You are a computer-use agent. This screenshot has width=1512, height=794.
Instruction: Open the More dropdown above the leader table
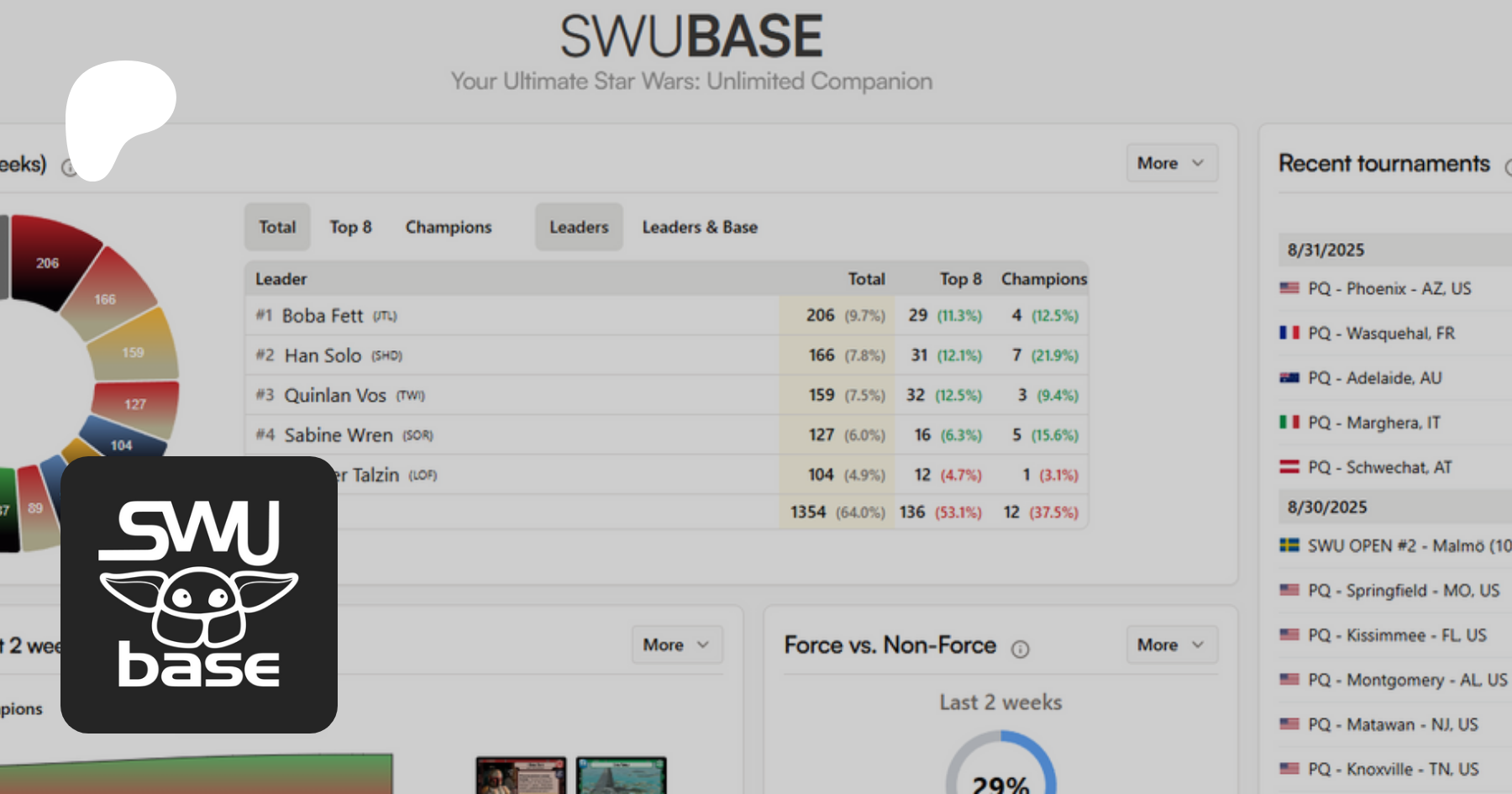pyautogui.click(x=1171, y=163)
